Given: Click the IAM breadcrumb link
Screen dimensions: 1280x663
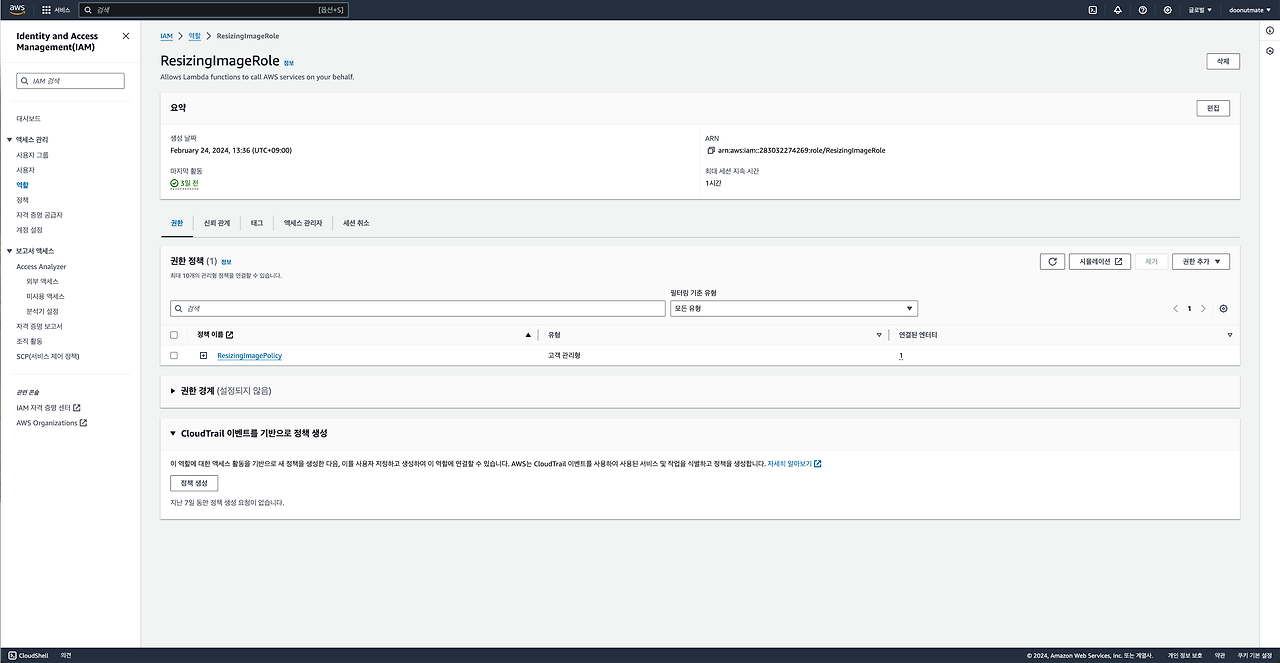Looking at the screenshot, I should click(166, 36).
